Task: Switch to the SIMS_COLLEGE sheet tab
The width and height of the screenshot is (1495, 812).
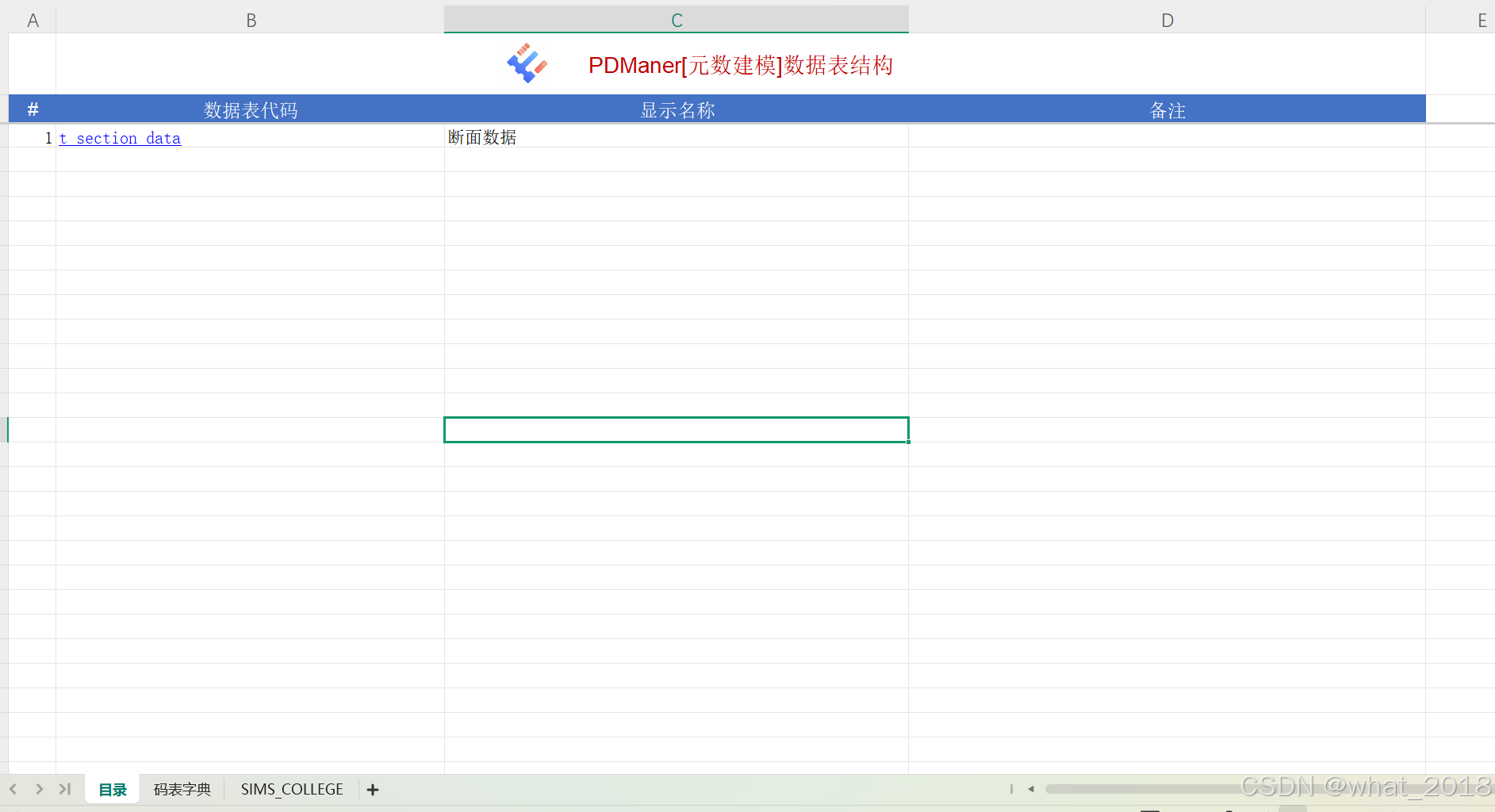Action: tap(291, 789)
